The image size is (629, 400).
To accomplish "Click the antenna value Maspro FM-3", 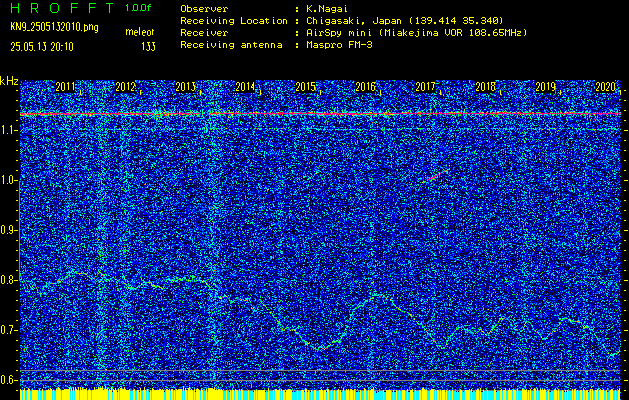I will click(x=339, y=45).
